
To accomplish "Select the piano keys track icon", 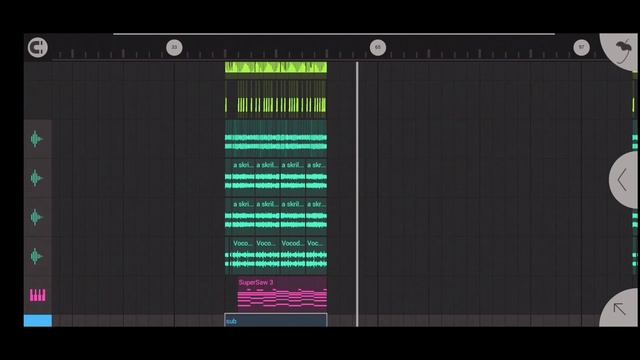I will click(x=38, y=295).
